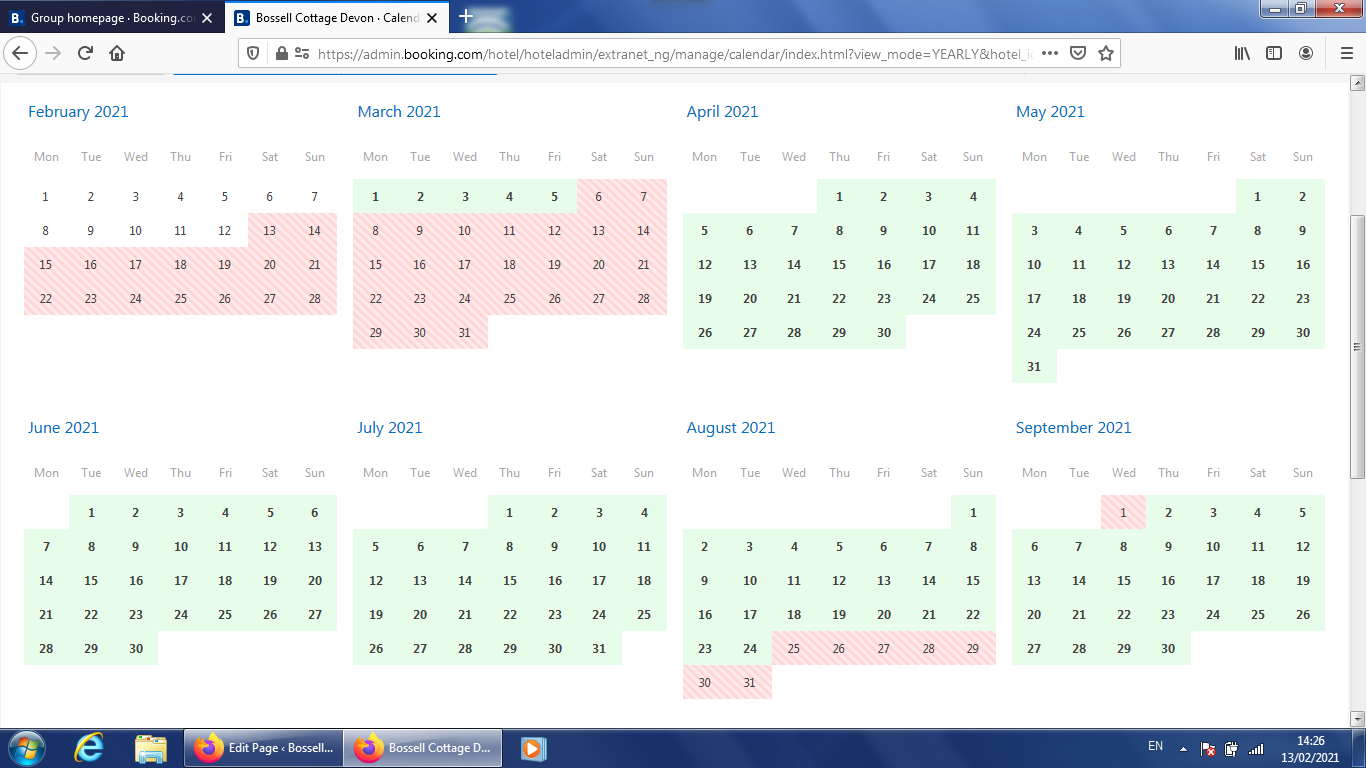Image resolution: width=1366 pixels, height=768 pixels.
Task: Go to the browser Home icon
Action: [117, 53]
